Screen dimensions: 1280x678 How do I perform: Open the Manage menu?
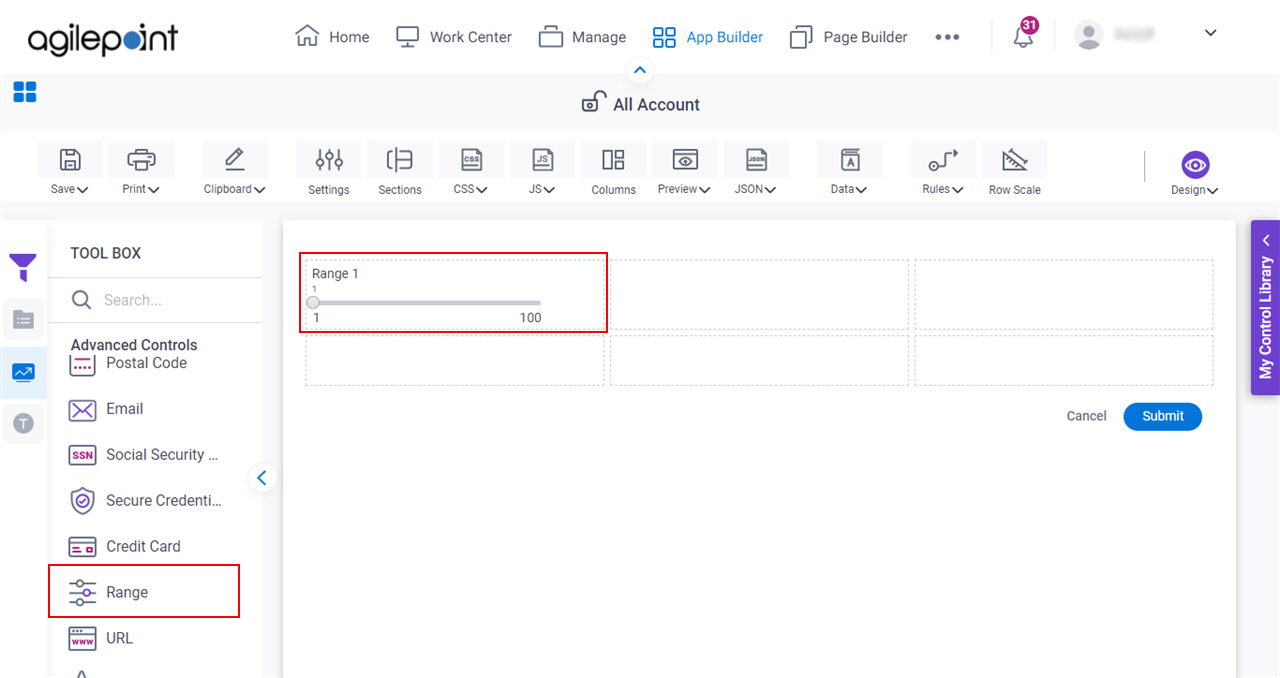click(583, 37)
